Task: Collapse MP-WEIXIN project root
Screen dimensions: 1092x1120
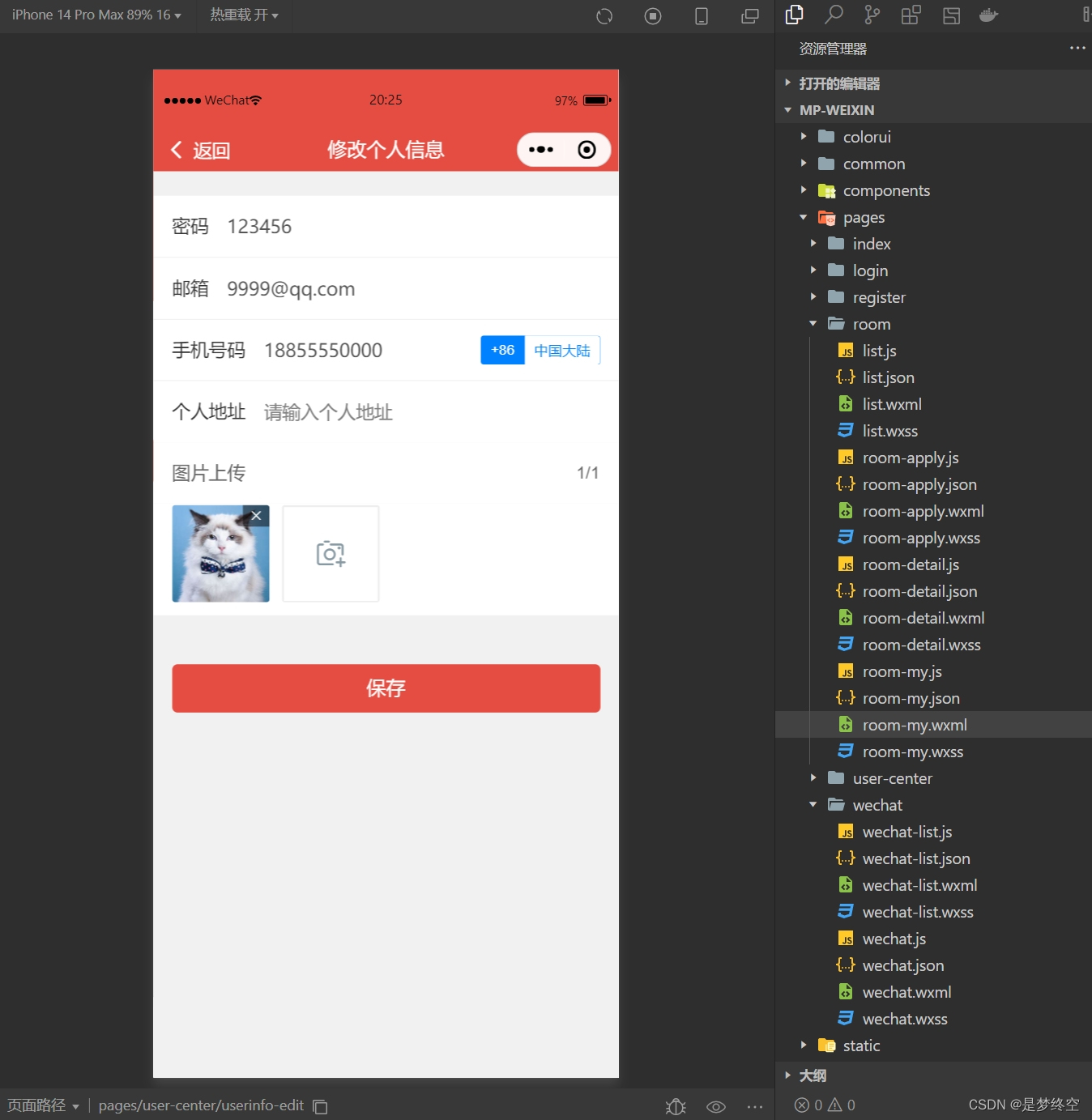Action: (933, 110)
